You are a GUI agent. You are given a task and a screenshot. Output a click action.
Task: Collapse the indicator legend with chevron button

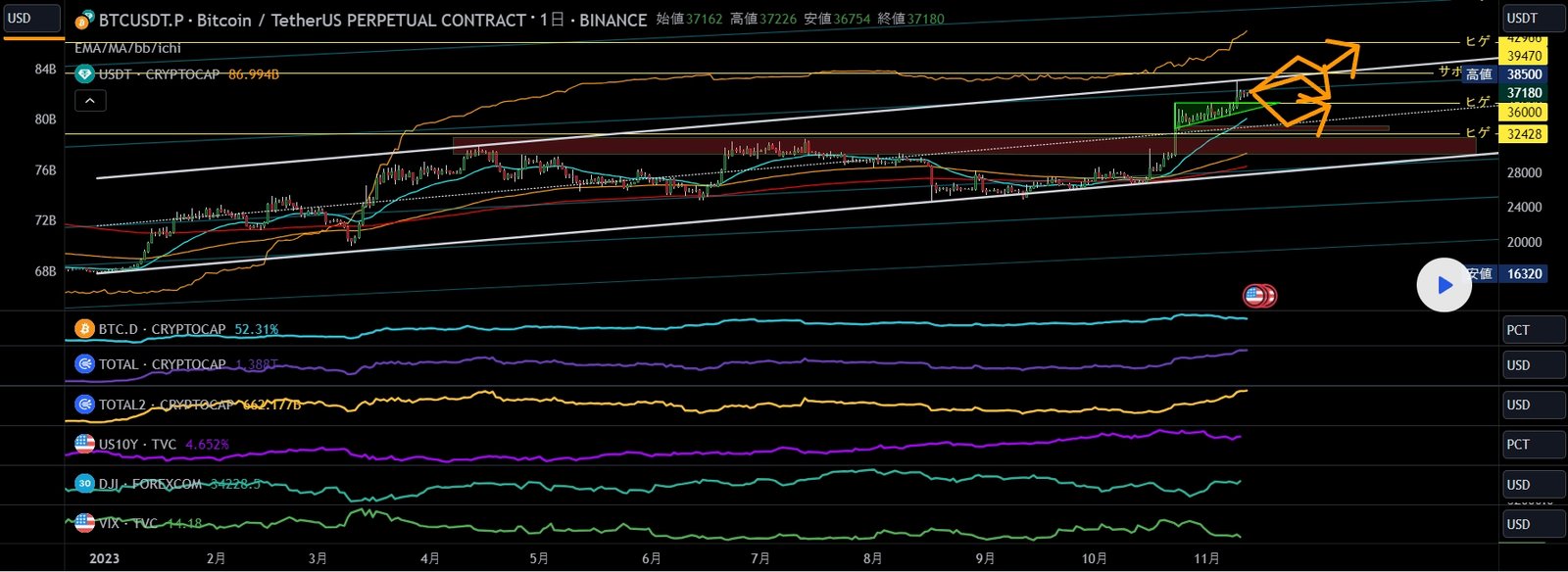[x=90, y=100]
